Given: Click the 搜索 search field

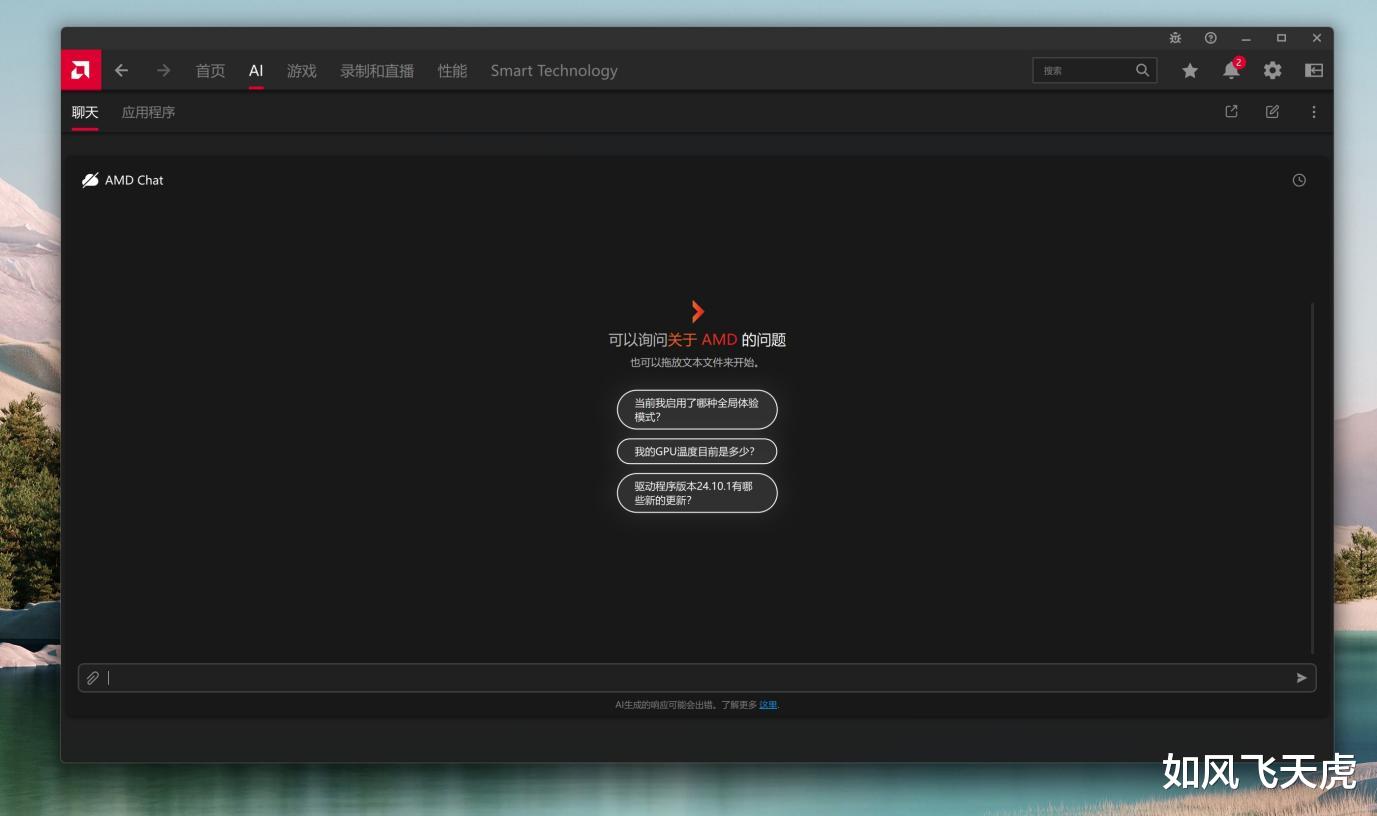Looking at the screenshot, I should coord(1094,70).
